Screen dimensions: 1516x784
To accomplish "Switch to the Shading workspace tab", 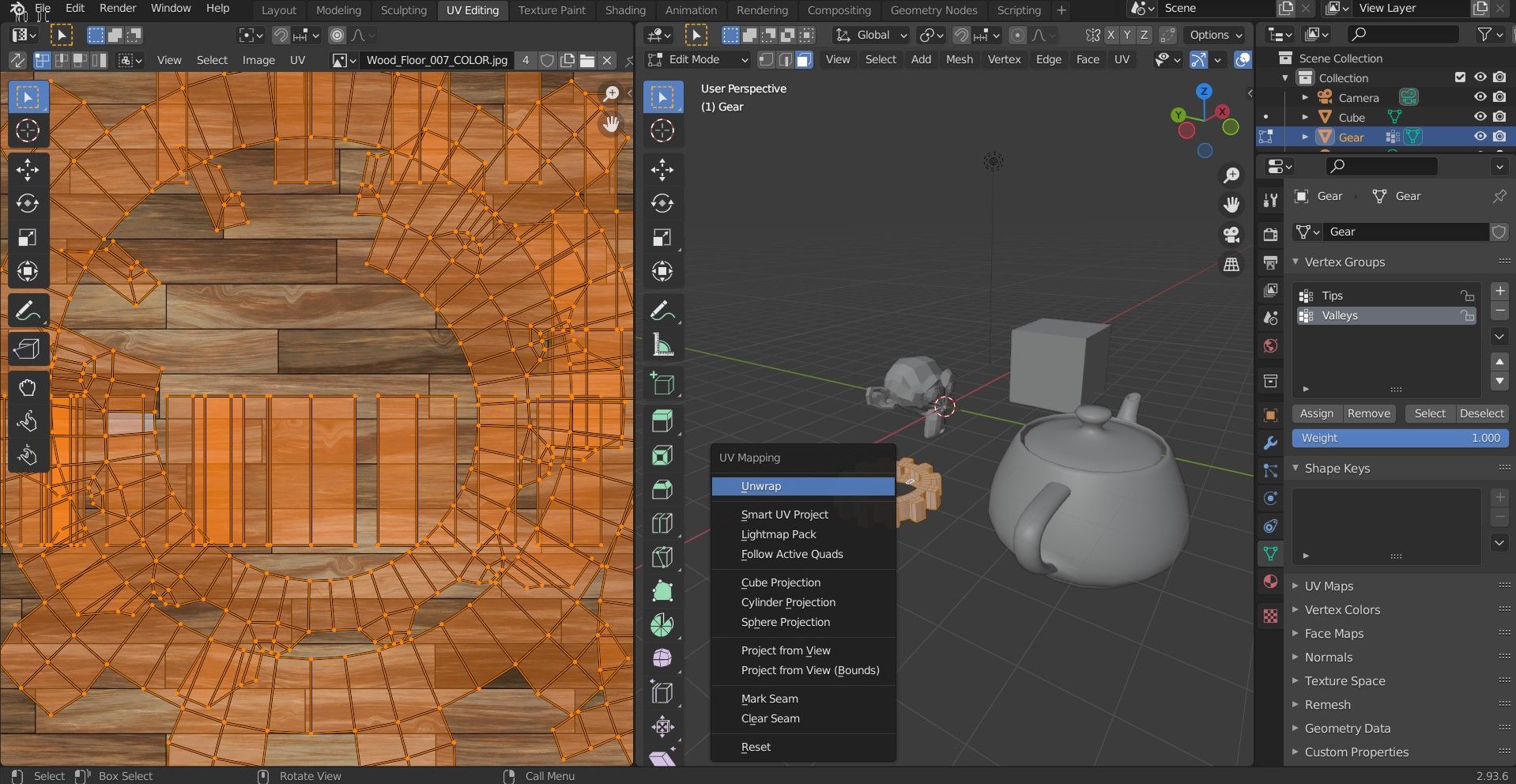I will pos(625,10).
